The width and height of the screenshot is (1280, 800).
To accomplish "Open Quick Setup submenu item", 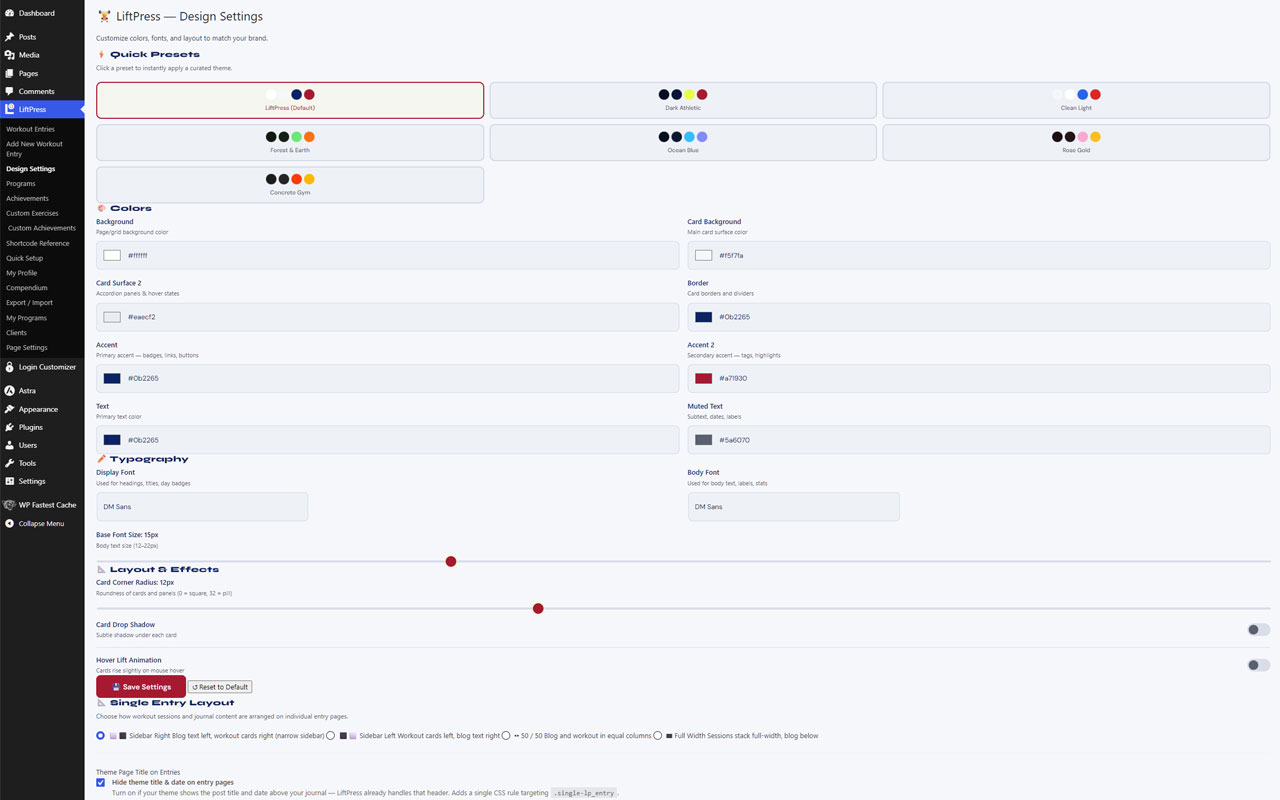I will tap(24, 258).
